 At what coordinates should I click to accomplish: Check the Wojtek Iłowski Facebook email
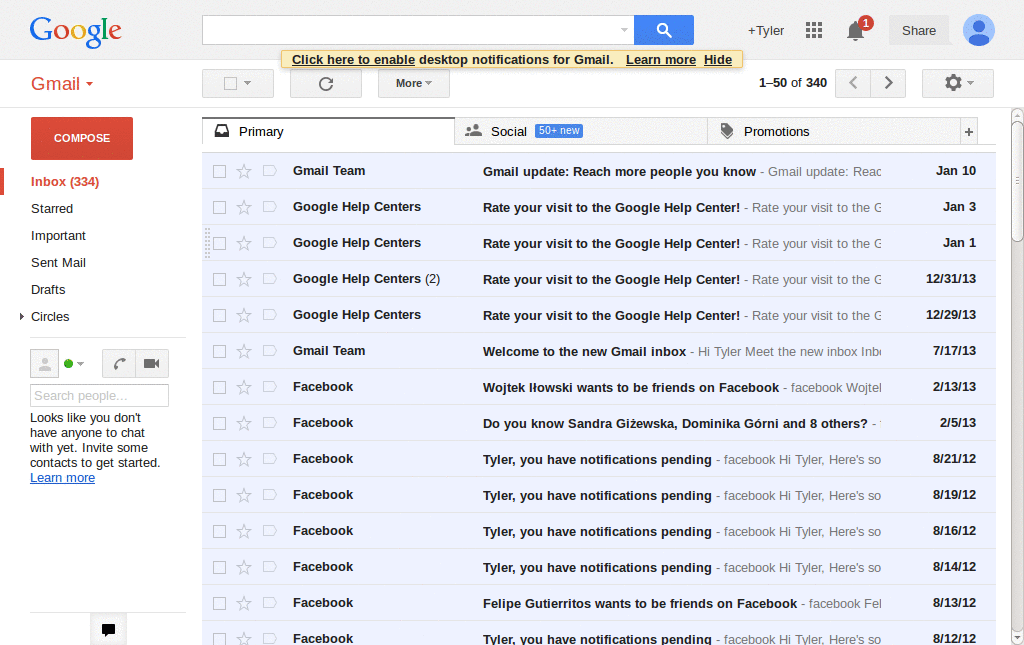pos(219,387)
